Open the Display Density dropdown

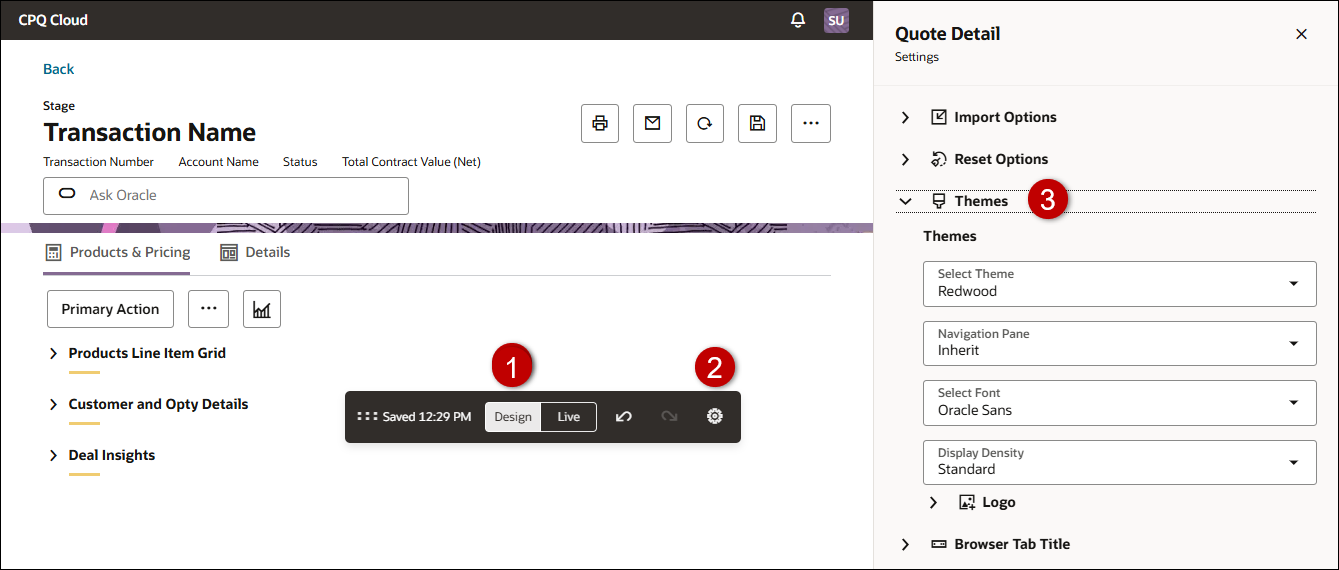pyautogui.click(x=1119, y=462)
